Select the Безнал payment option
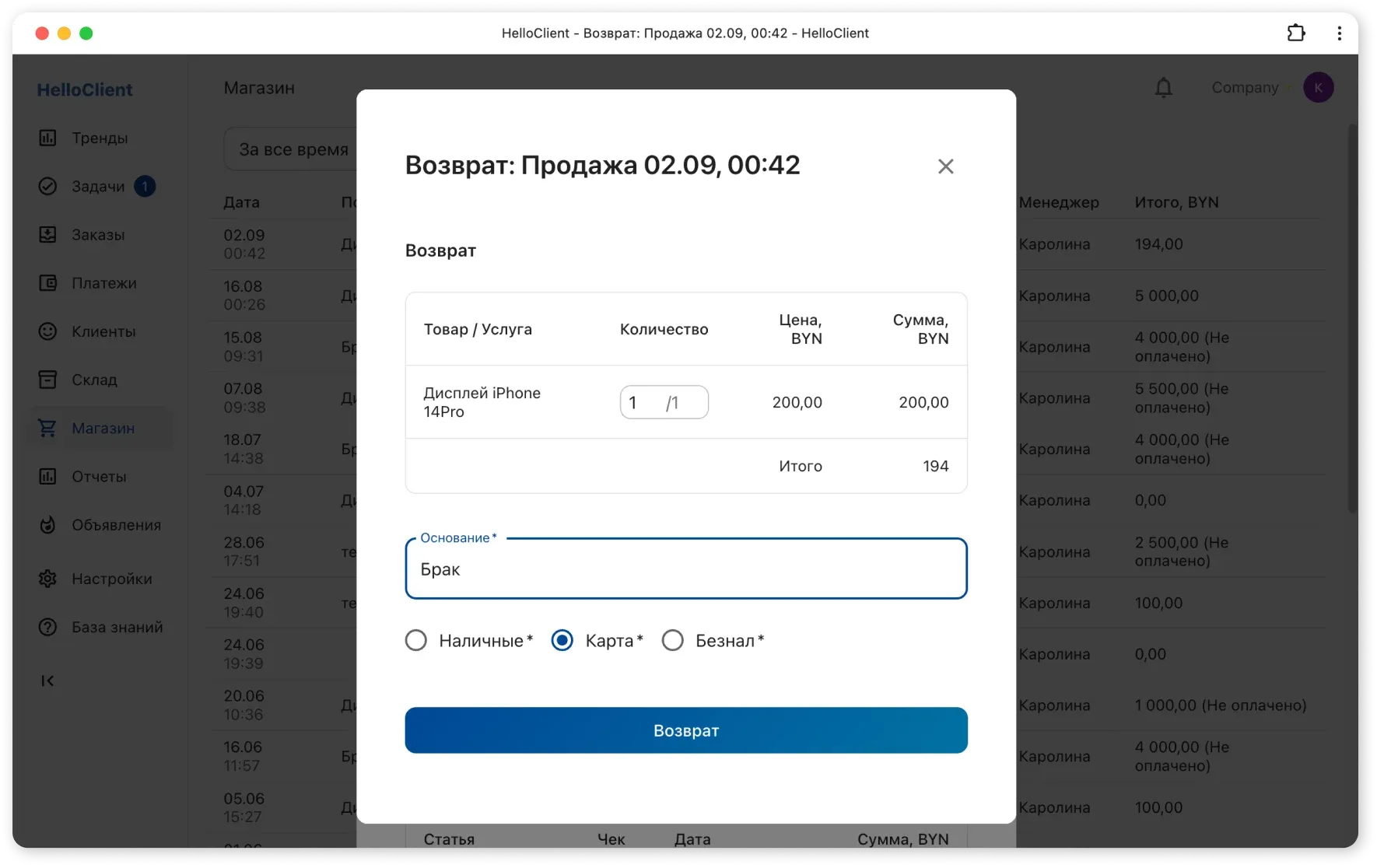The width and height of the screenshot is (1377, 868). (673, 640)
